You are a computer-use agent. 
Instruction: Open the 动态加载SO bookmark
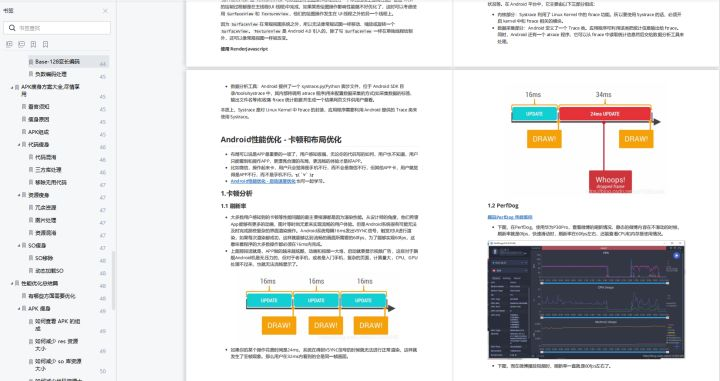[50, 271]
